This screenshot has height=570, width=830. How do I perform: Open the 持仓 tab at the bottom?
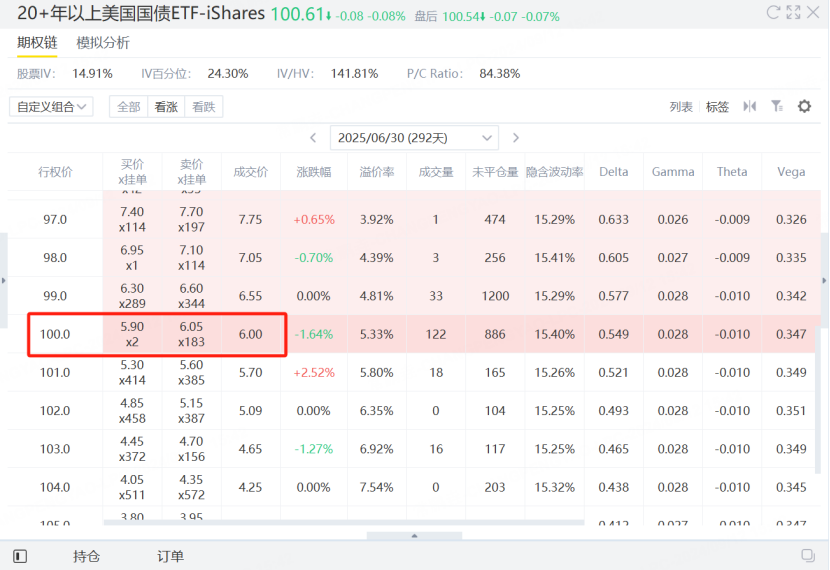pyautogui.click(x=86, y=556)
